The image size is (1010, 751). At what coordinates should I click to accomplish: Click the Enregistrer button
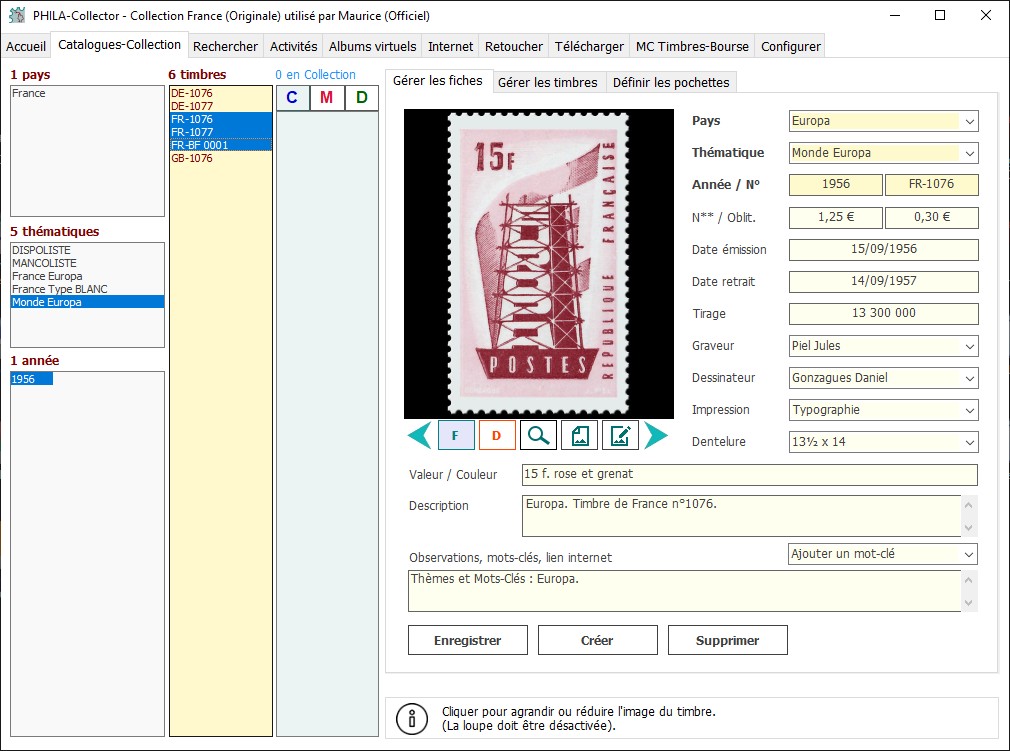468,640
